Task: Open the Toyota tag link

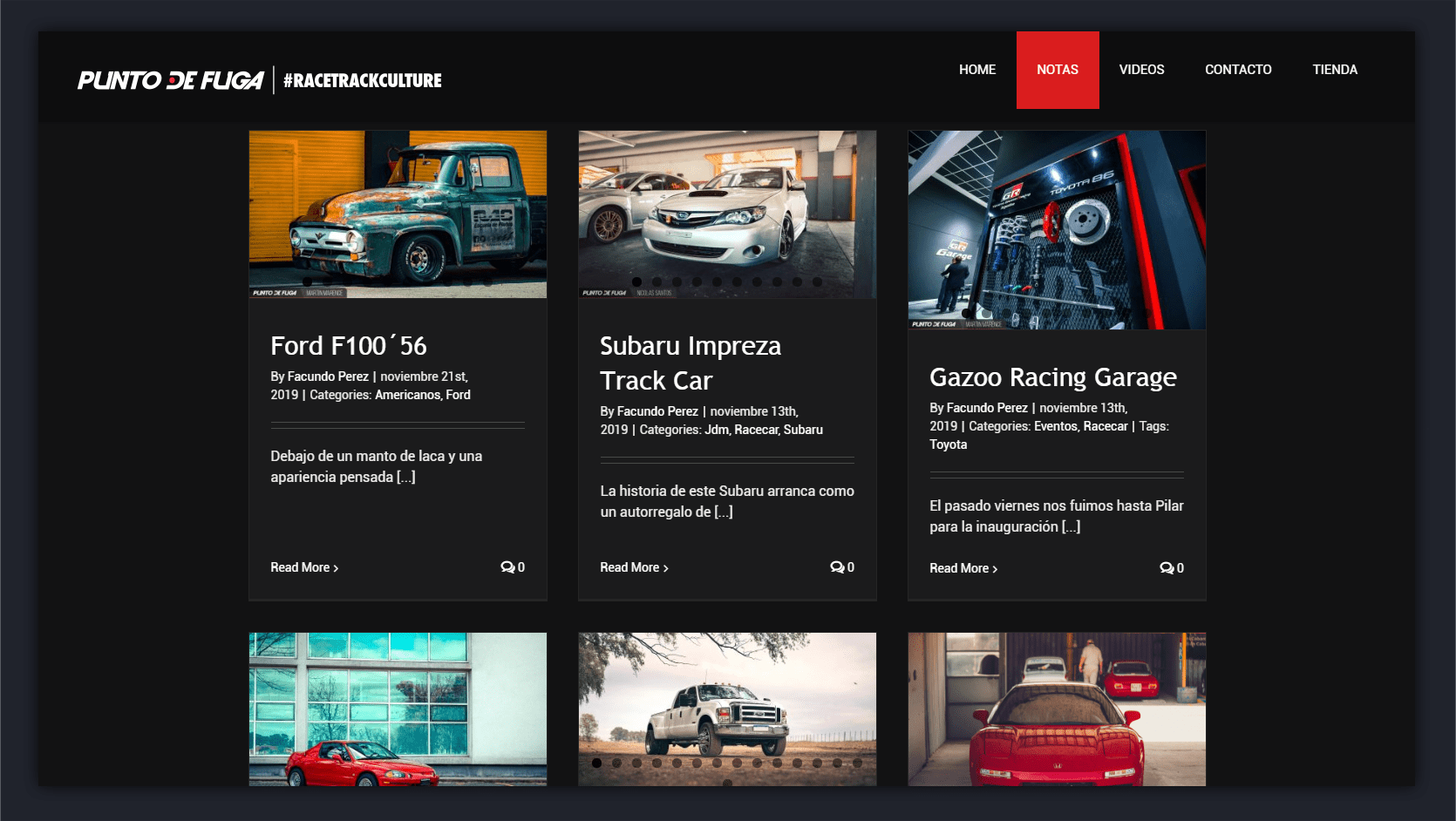Action: click(x=949, y=444)
